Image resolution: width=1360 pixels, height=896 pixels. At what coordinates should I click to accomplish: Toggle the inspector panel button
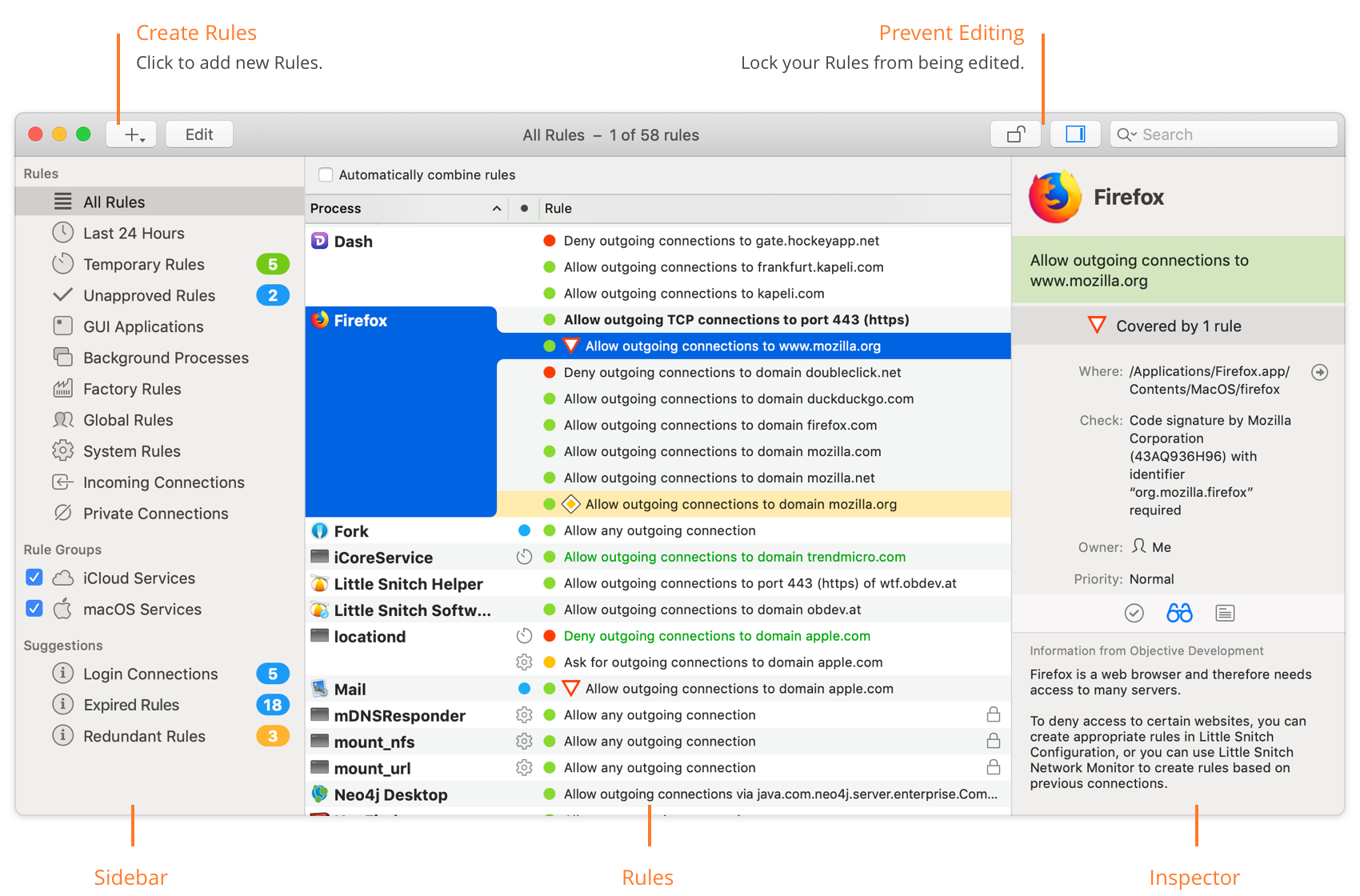[x=1075, y=134]
